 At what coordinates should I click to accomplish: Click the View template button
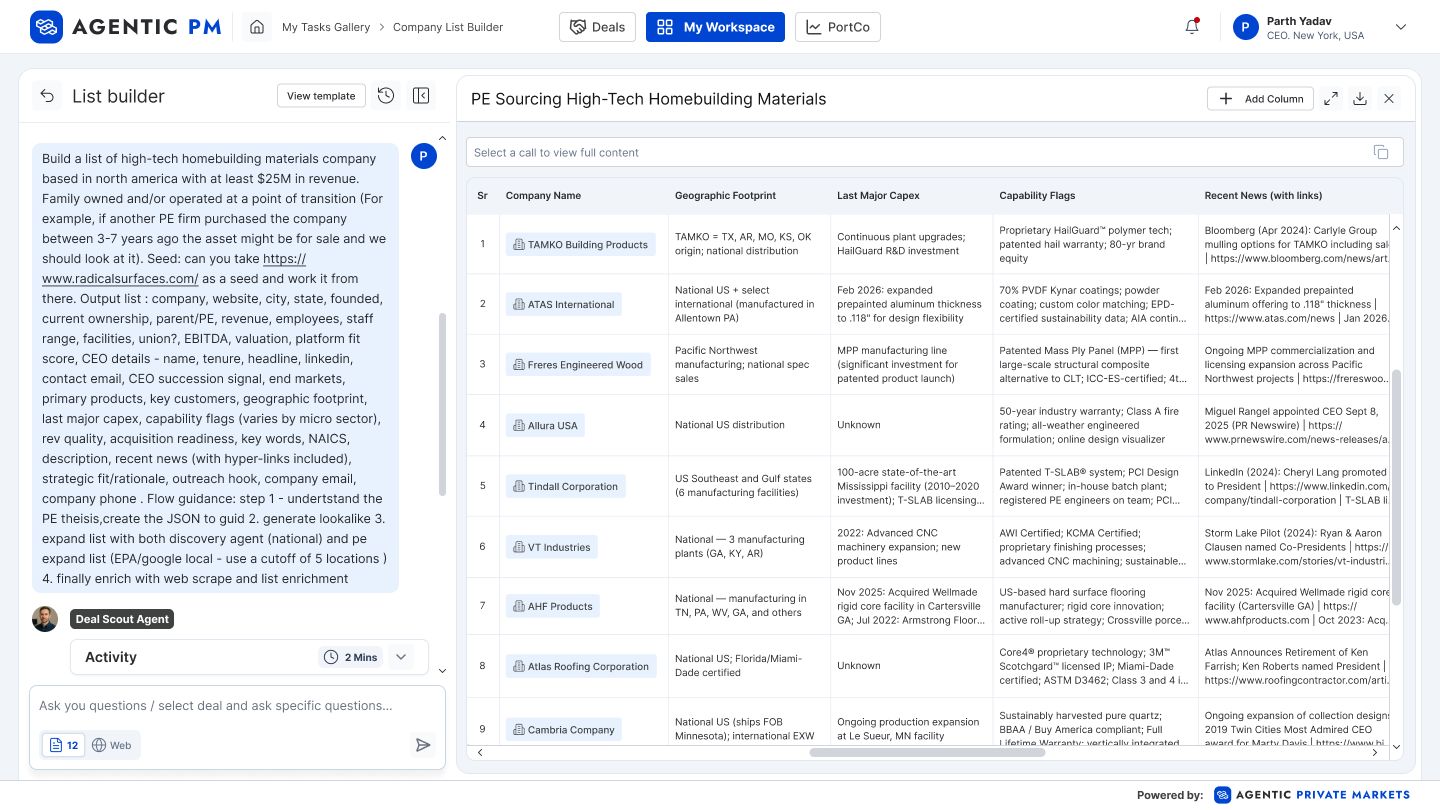[x=321, y=96]
